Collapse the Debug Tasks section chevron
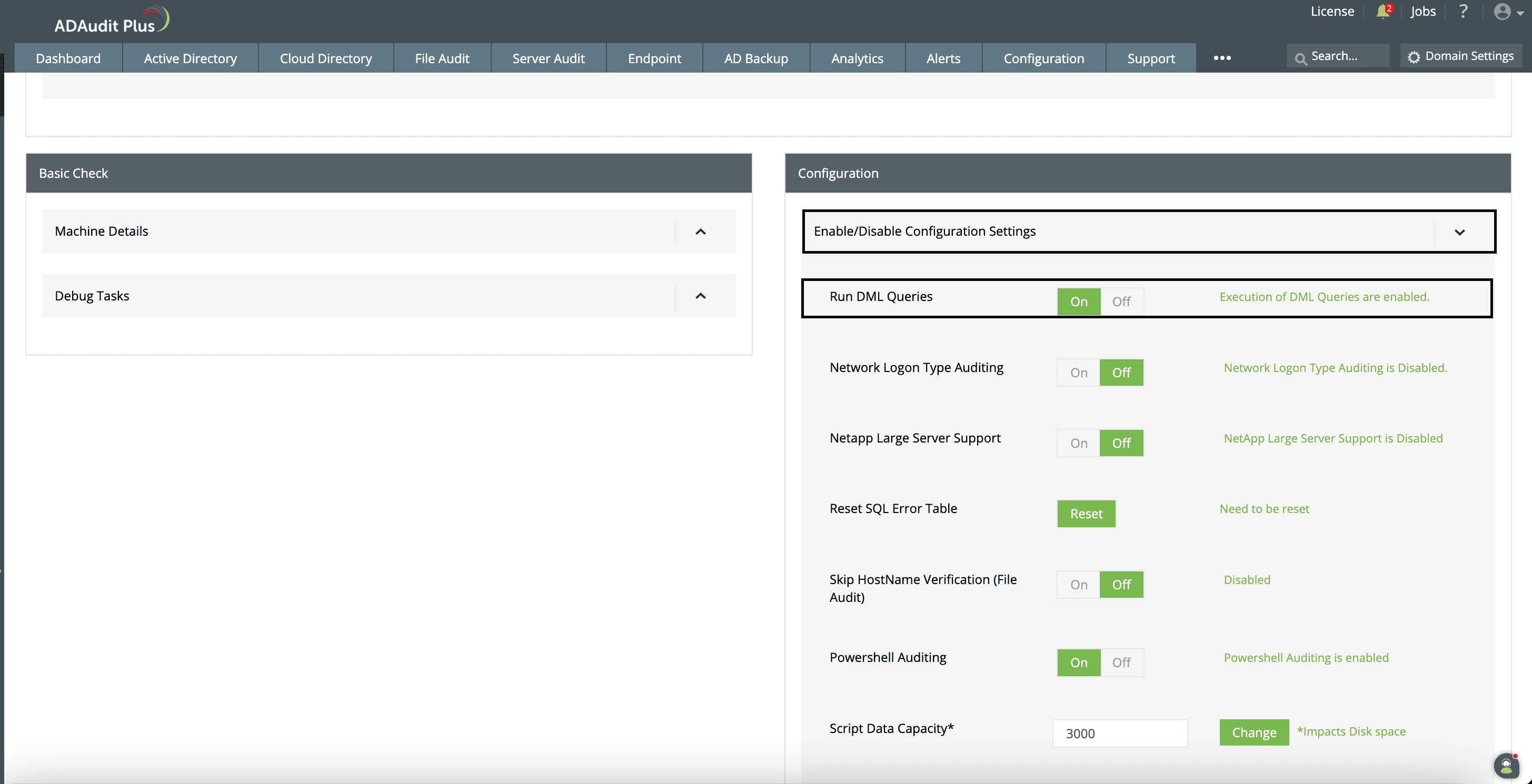The height and width of the screenshot is (784, 1532). point(700,295)
